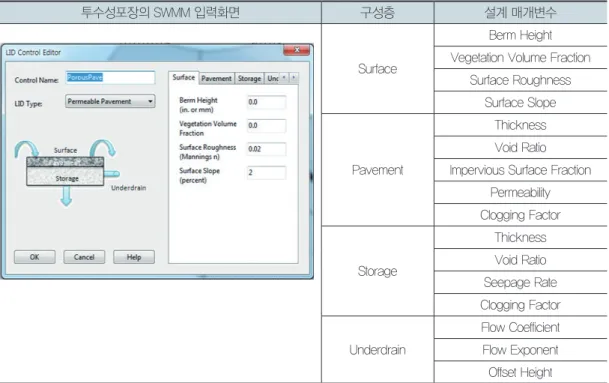Click the Surface Roughness value field

[x=266, y=149]
